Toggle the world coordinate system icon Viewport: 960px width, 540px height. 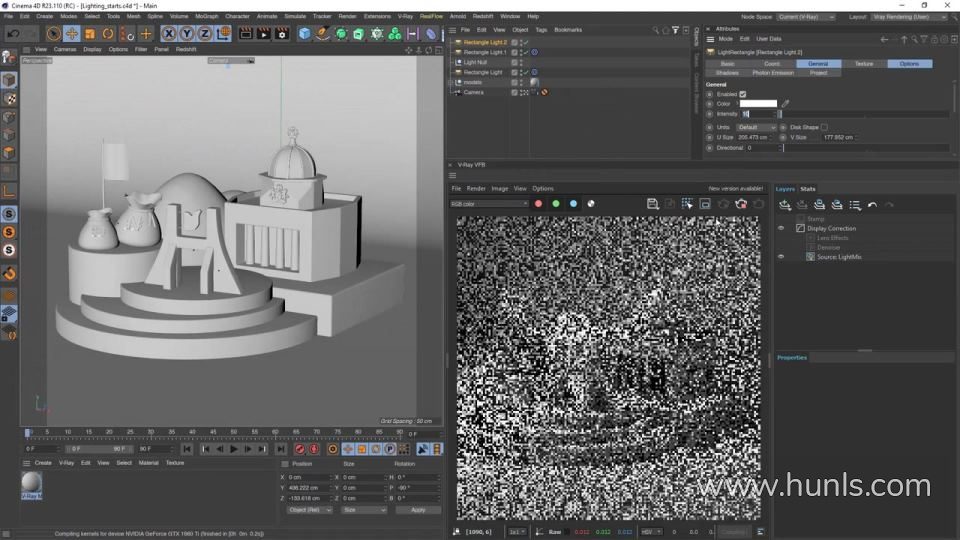(223, 34)
